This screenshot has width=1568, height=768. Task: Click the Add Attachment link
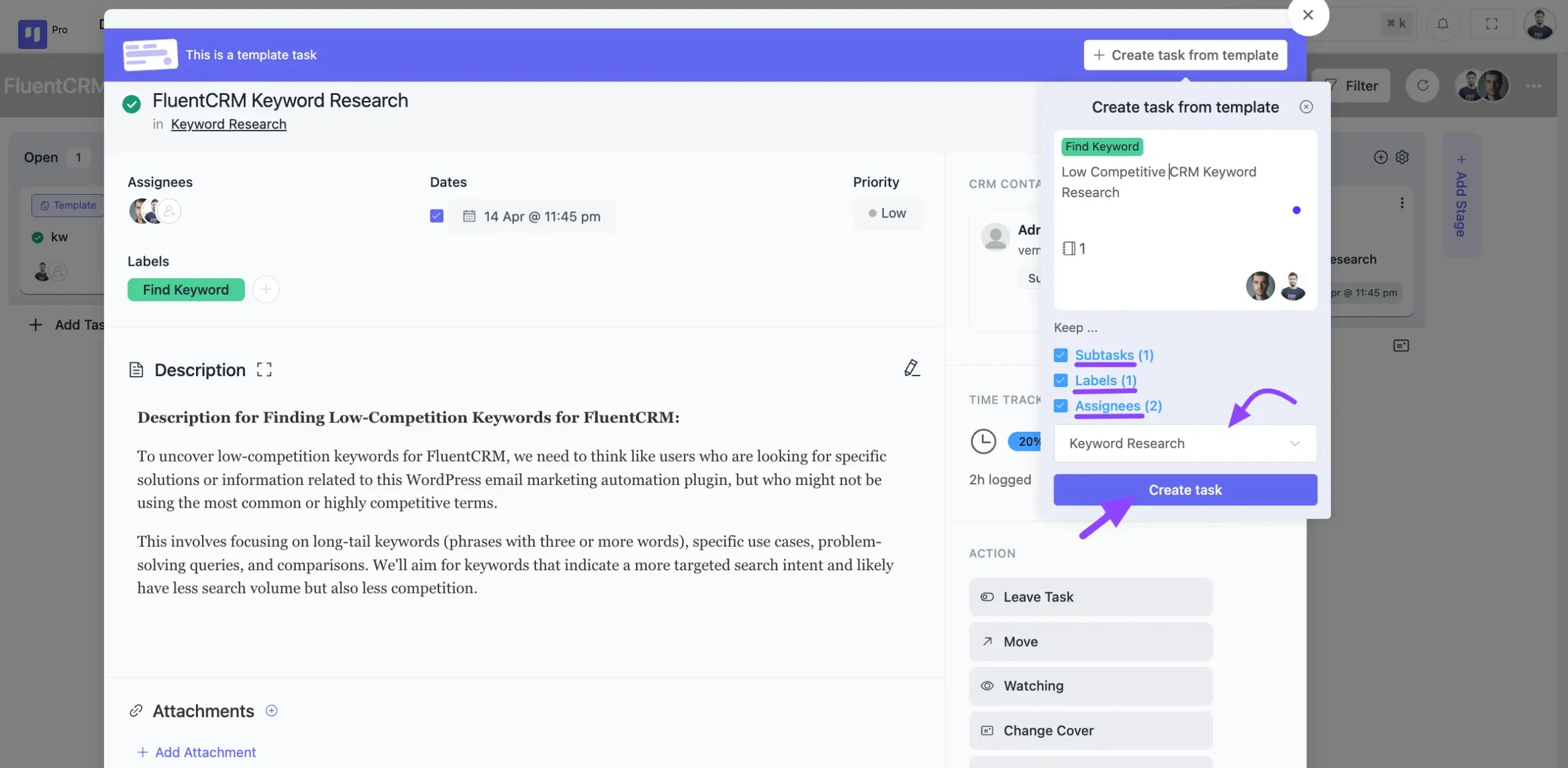click(x=196, y=752)
